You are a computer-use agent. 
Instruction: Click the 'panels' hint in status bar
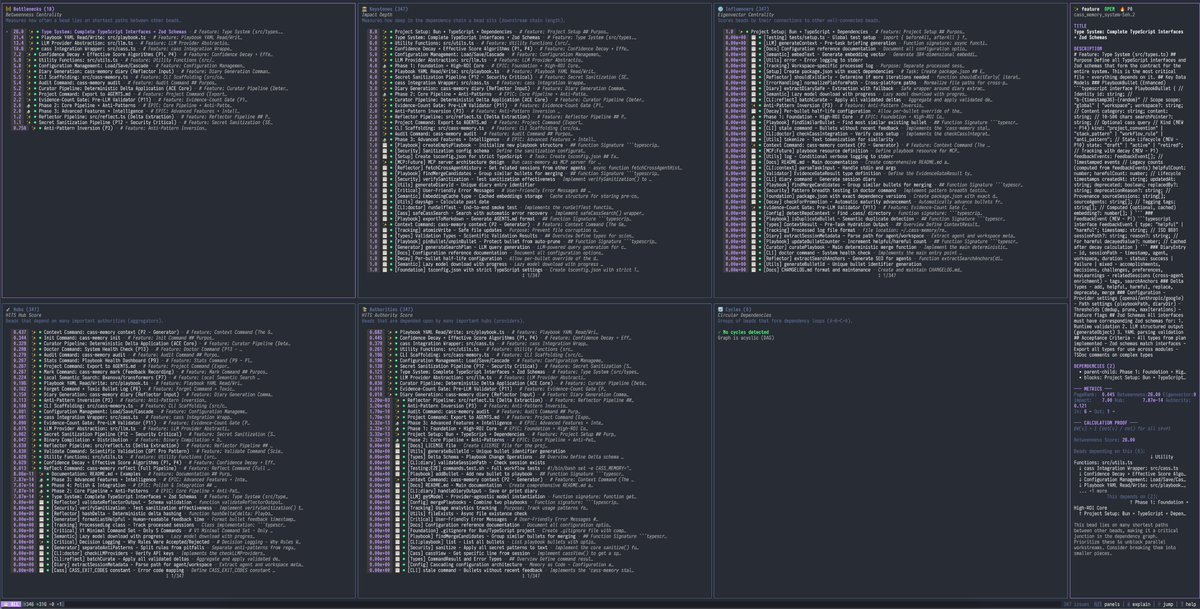[1112, 604]
